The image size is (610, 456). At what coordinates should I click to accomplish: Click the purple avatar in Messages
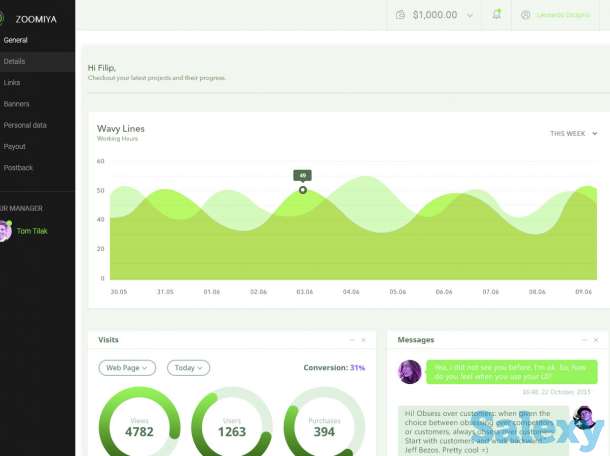pyautogui.click(x=410, y=372)
